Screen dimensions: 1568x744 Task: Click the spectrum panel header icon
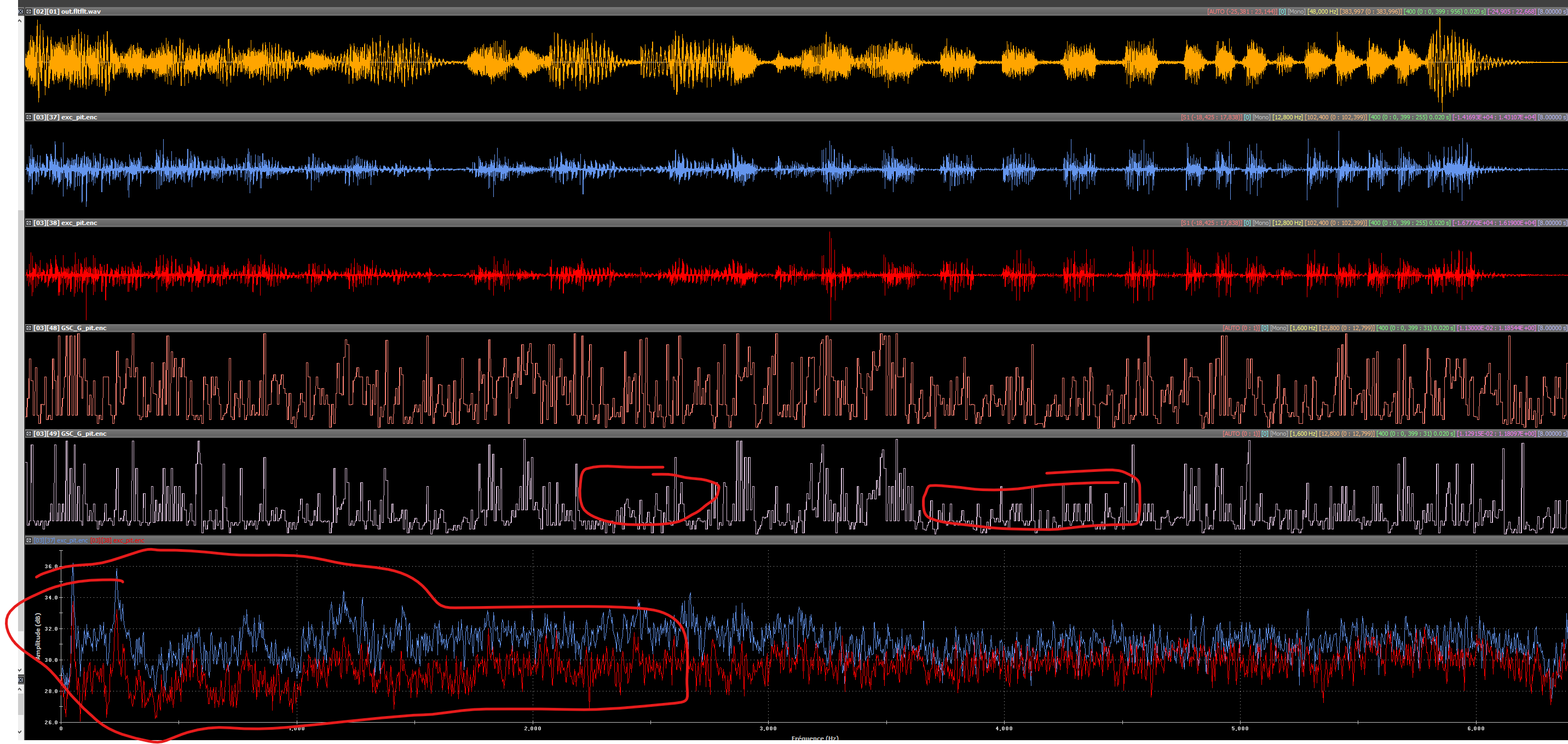(x=28, y=540)
